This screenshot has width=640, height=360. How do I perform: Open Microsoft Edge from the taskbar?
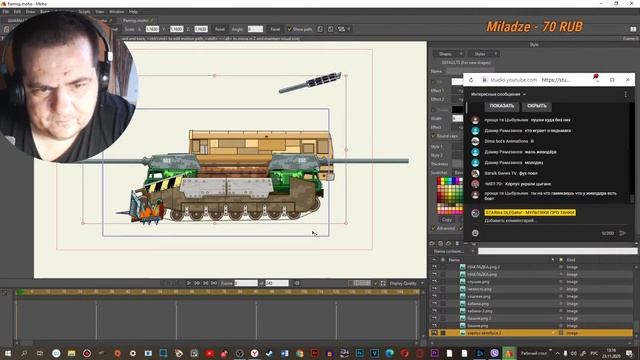click(389, 353)
